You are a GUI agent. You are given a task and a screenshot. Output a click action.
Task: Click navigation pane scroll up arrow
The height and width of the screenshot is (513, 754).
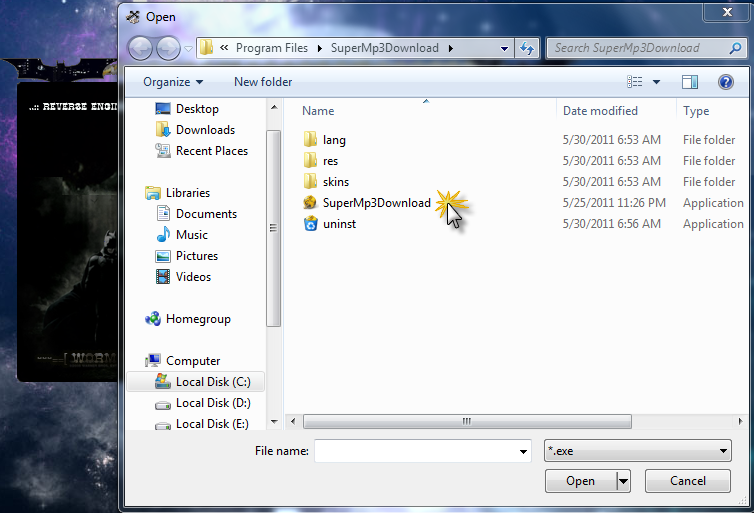tap(274, 107)
